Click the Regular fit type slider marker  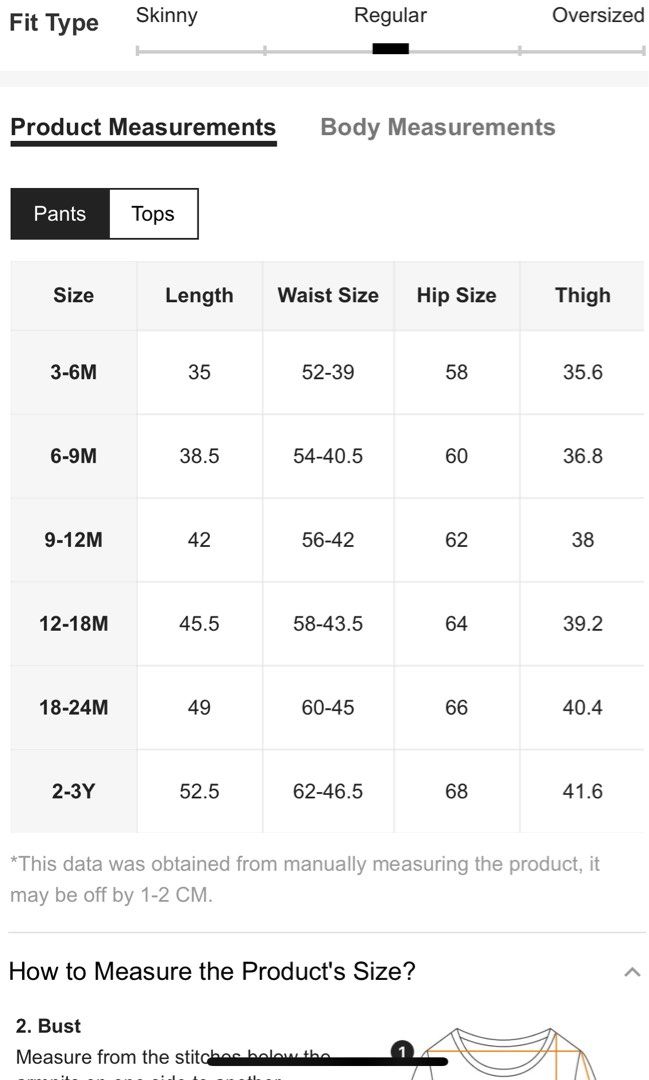[391, 49]
